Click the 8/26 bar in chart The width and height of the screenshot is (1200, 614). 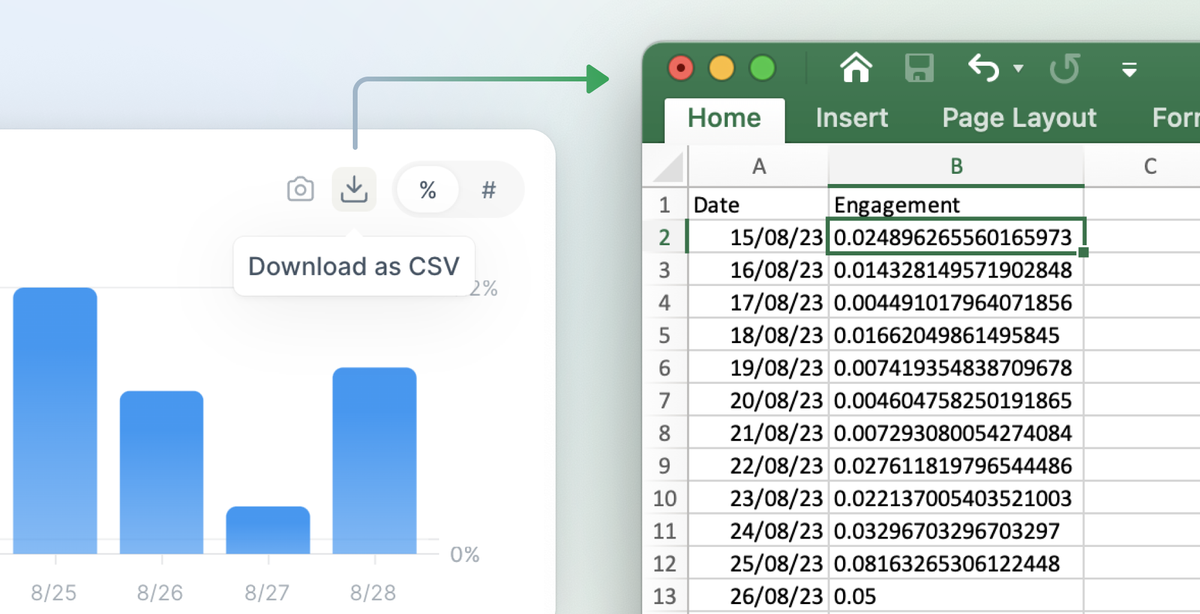(162, 472)
